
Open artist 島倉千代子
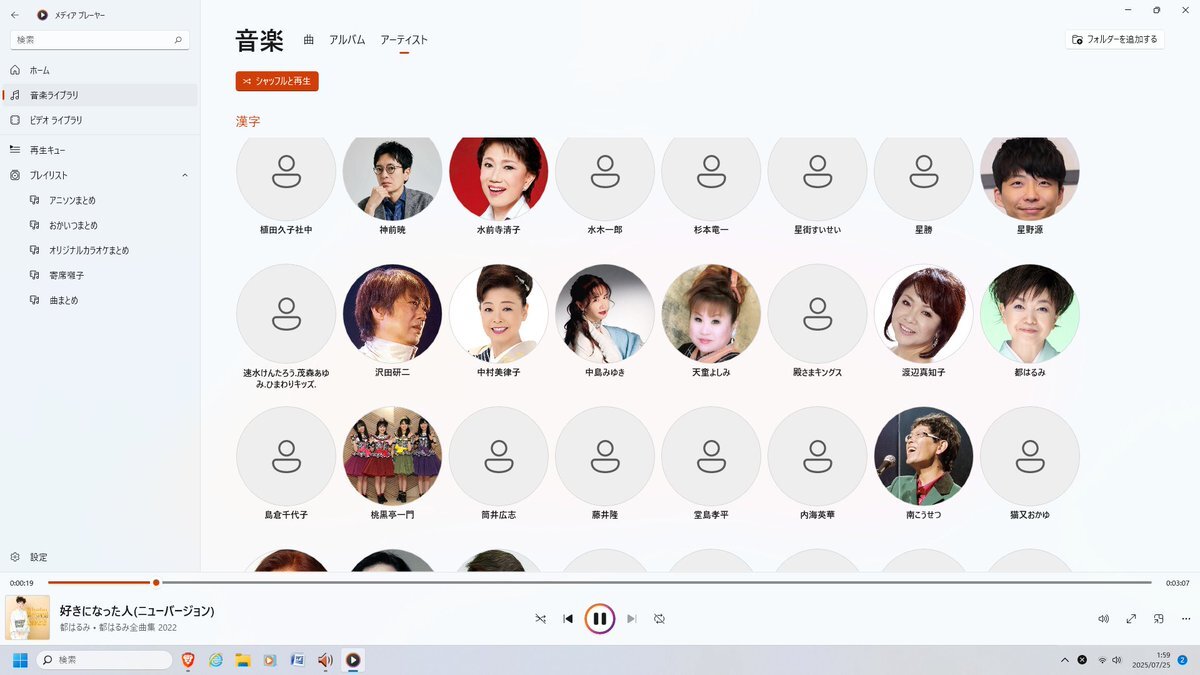coord(286,464)
